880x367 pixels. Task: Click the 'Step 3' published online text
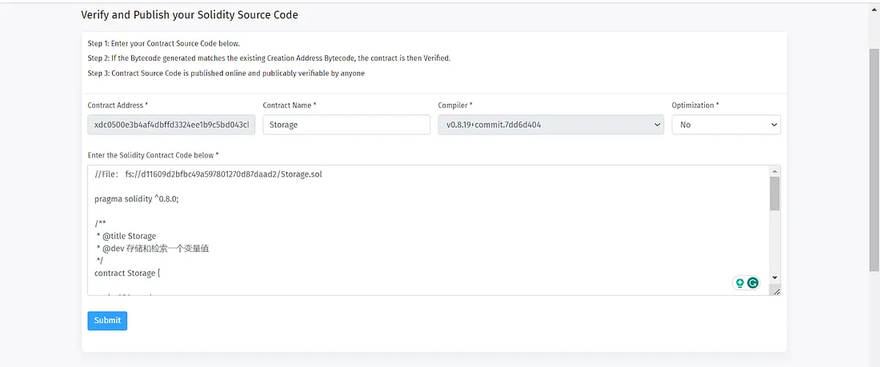pos(226,74)
